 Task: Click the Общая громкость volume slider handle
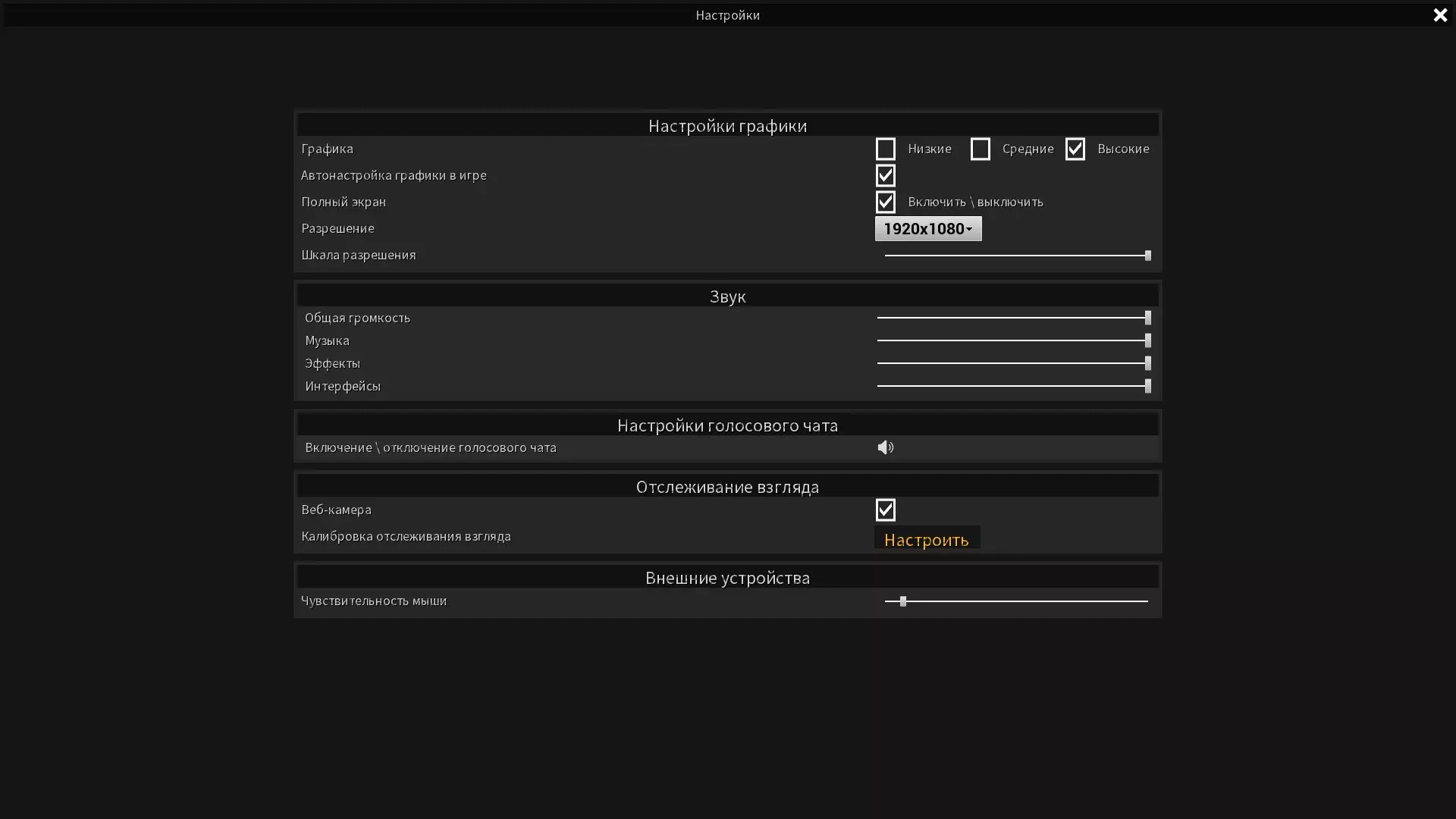1147,318
